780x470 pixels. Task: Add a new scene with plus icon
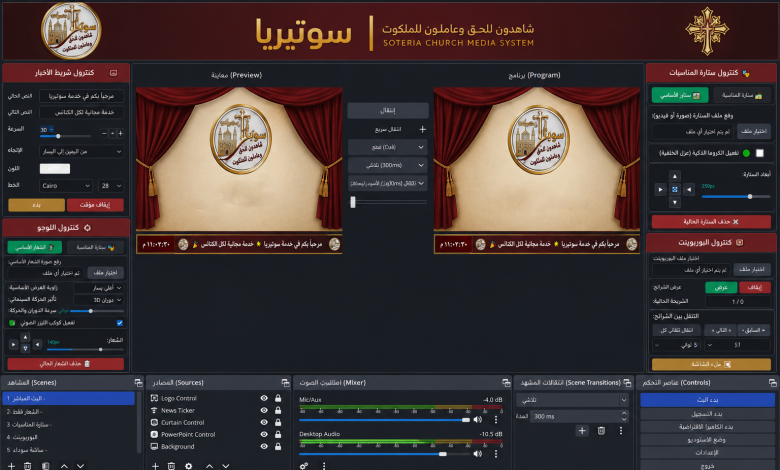11,466
